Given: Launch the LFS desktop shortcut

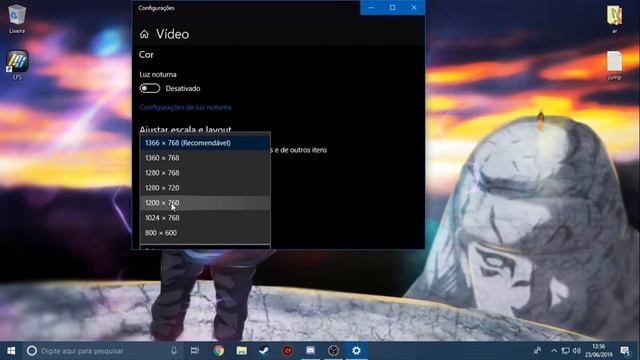Looking at the screenshot, I should tap(17, 64).
